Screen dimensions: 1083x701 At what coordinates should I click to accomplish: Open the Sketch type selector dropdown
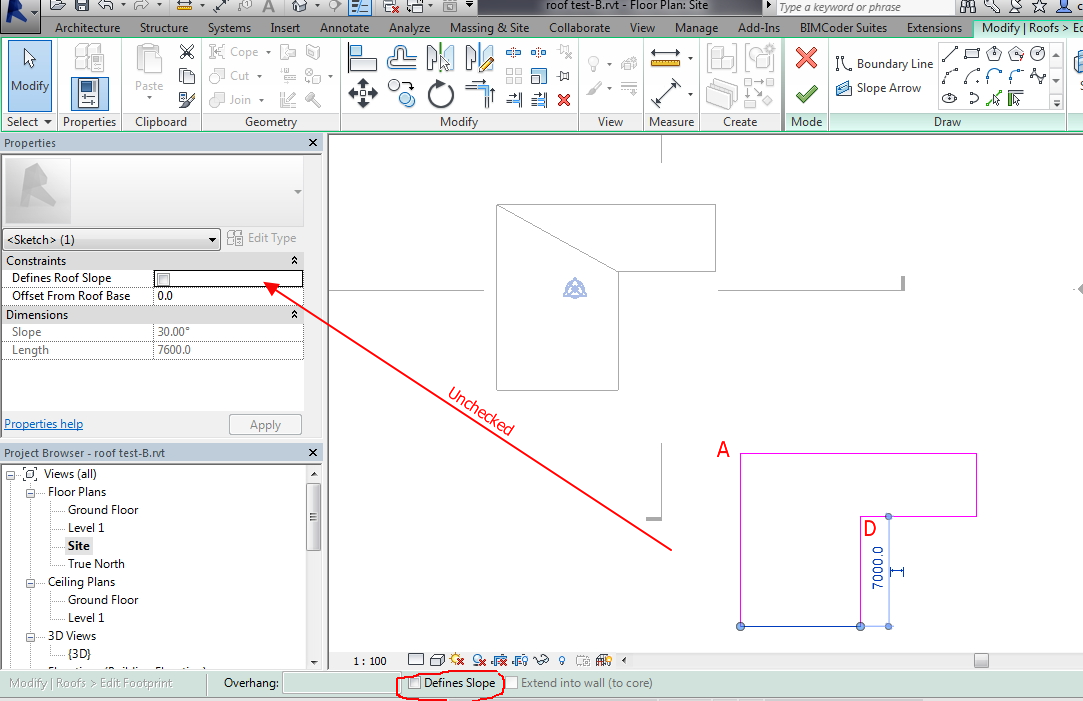pyautogui.click(x=112, y=240)
